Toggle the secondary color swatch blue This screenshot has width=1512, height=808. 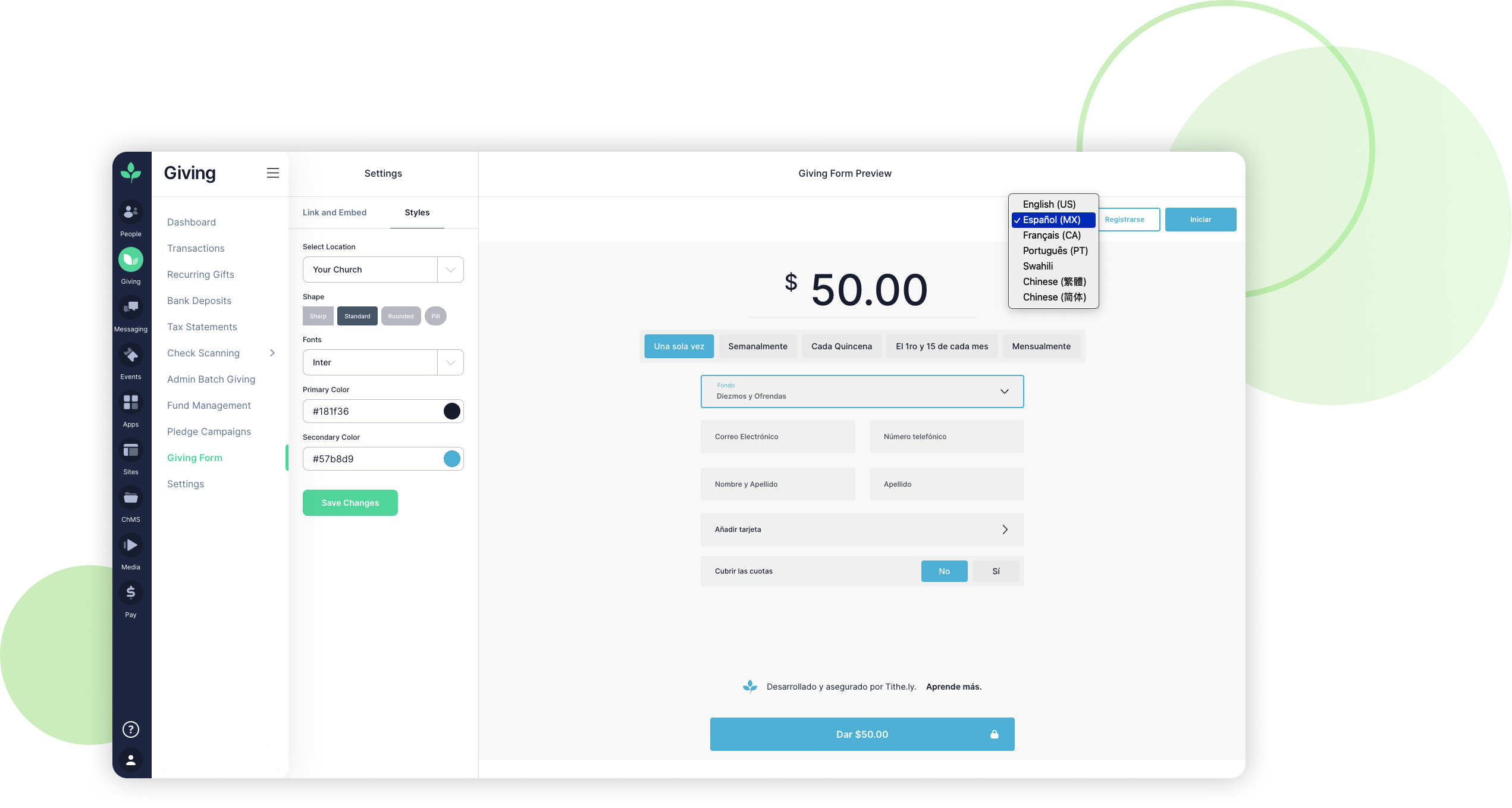click(451, 458)
